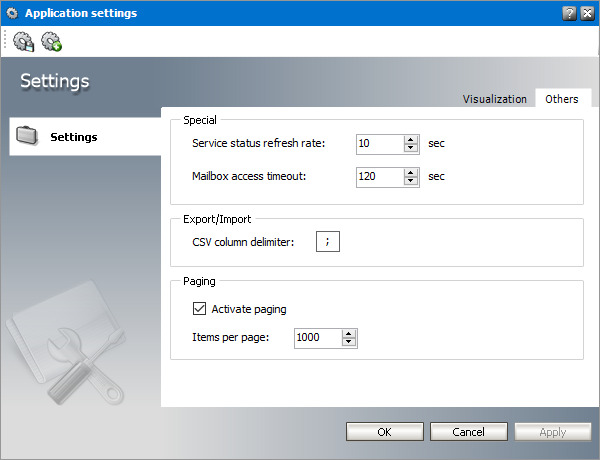Select the Others tab

coord(562,99)
